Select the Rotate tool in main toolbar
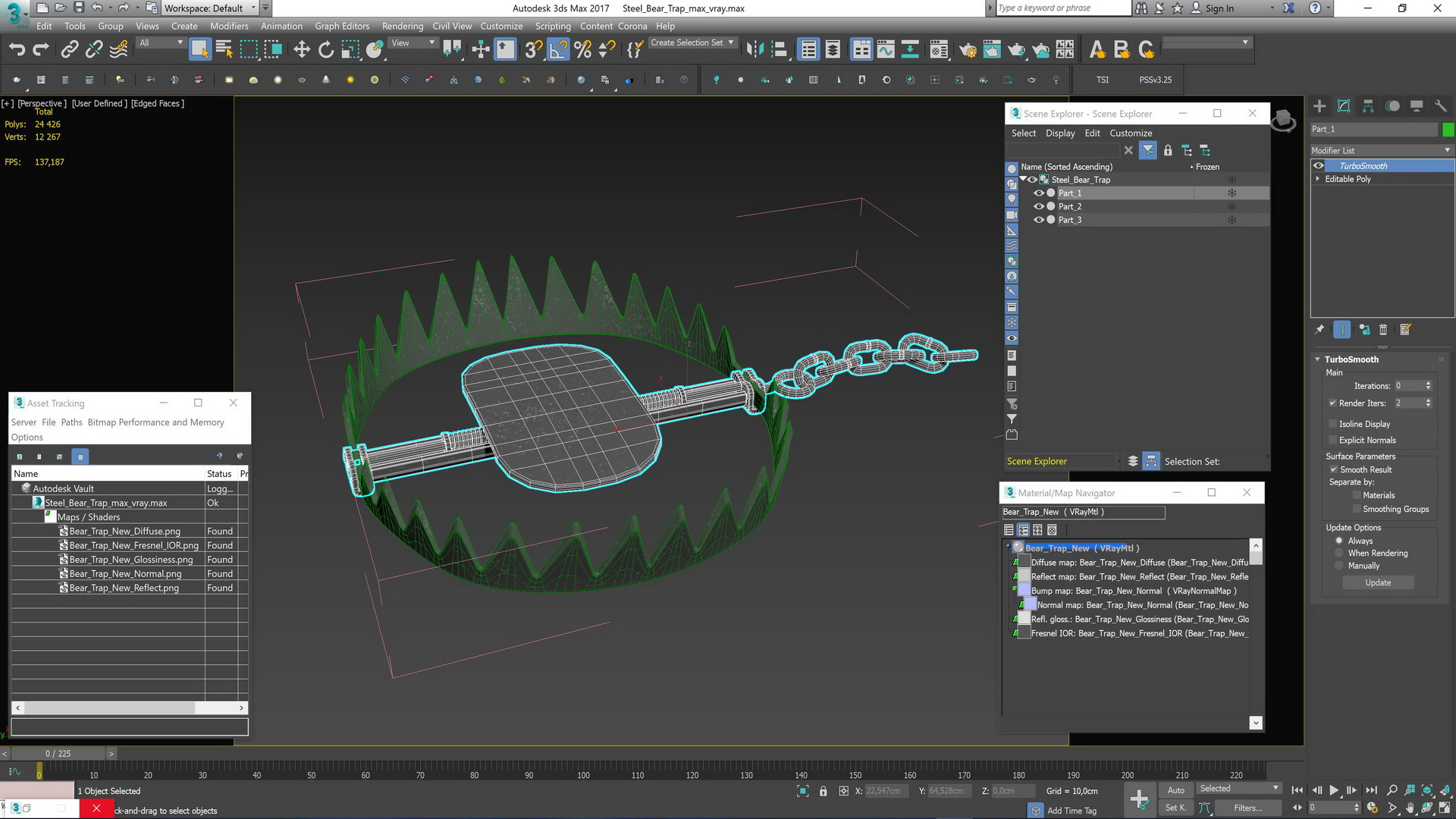The image size is (1456, 819). [x=326, y=50]
